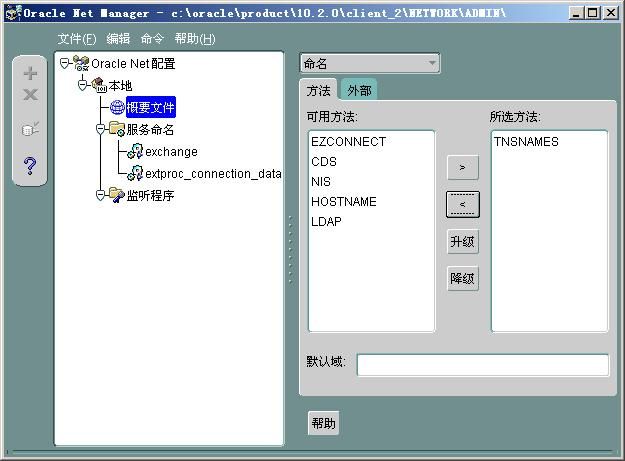Viewport: 625px width, 461px height.
Task: Collapse the Oracle Net 配置 tree node
Action: pos(65,63)
